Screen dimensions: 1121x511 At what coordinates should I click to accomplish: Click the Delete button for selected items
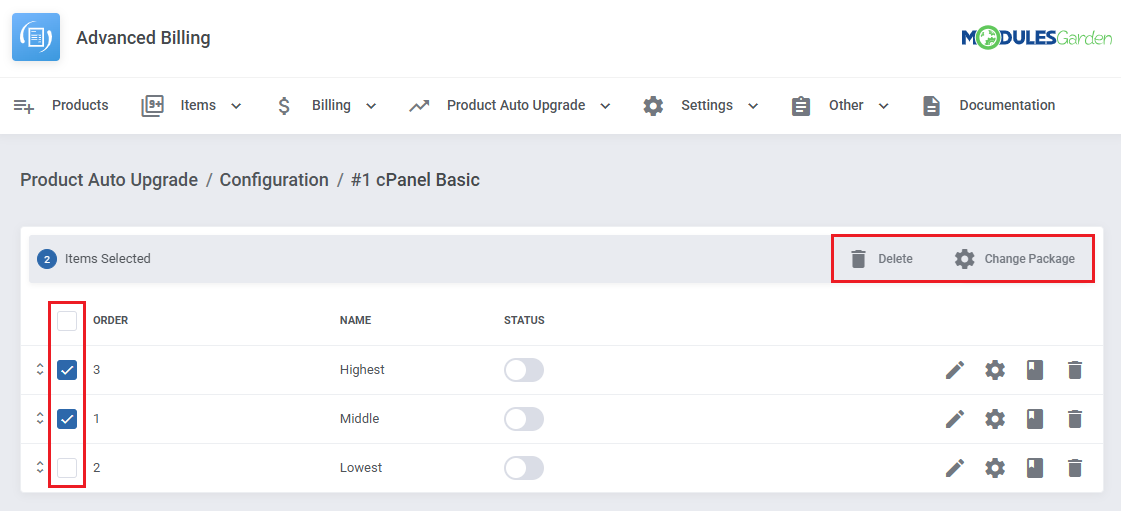pyautogui.click(x=882, y=259)
